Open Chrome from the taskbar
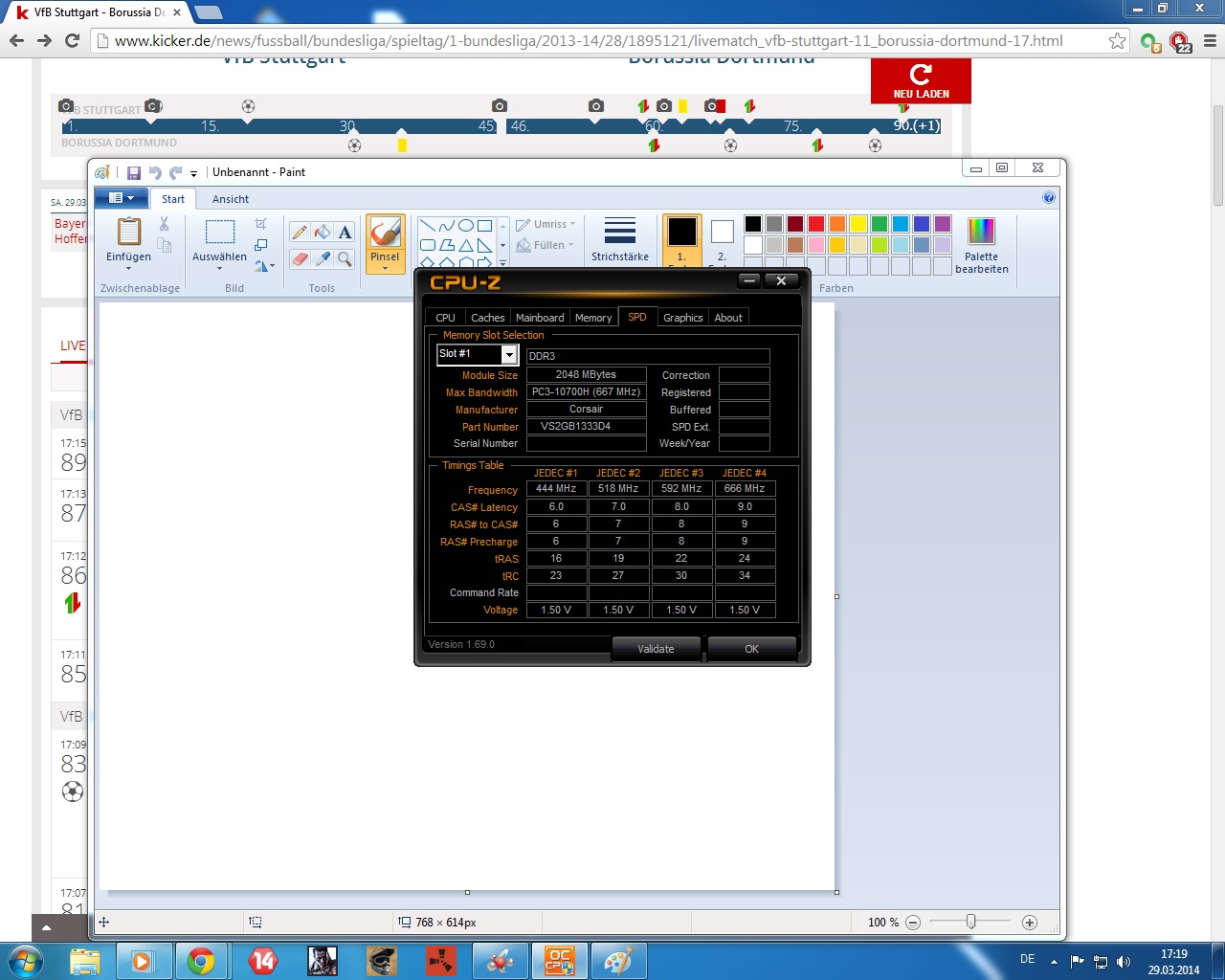Screen dimensions: 1225x980 coord(201,961)
